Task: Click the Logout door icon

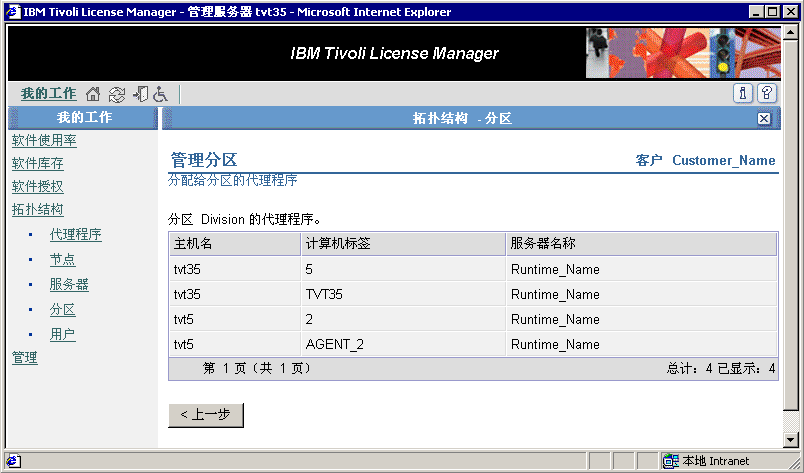Action: (x=140, y=94)
